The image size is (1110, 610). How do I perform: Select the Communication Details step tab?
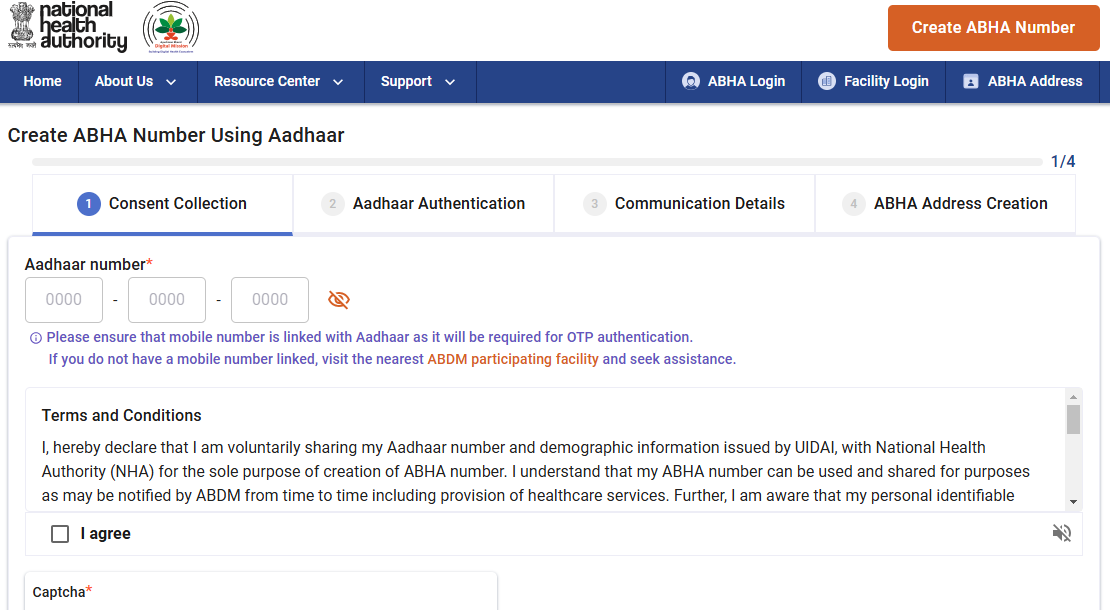[685, 204]
